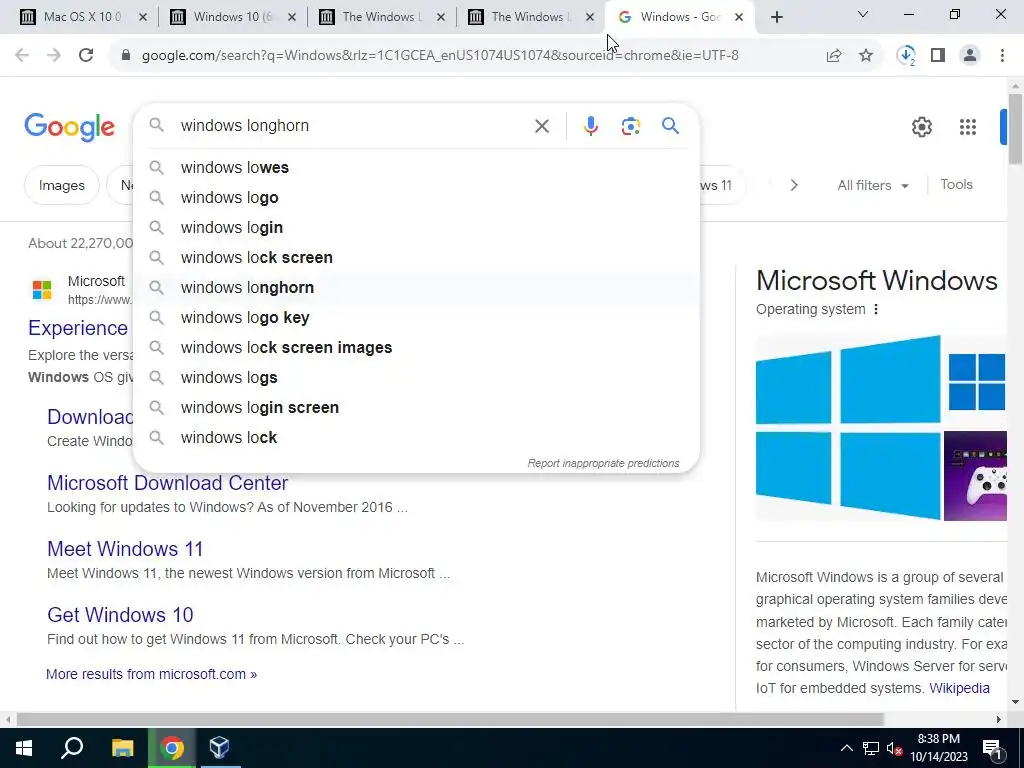The image size is (1024, 768).
Task: Open the Chrome profile avatar
Action: click(970, 56)
